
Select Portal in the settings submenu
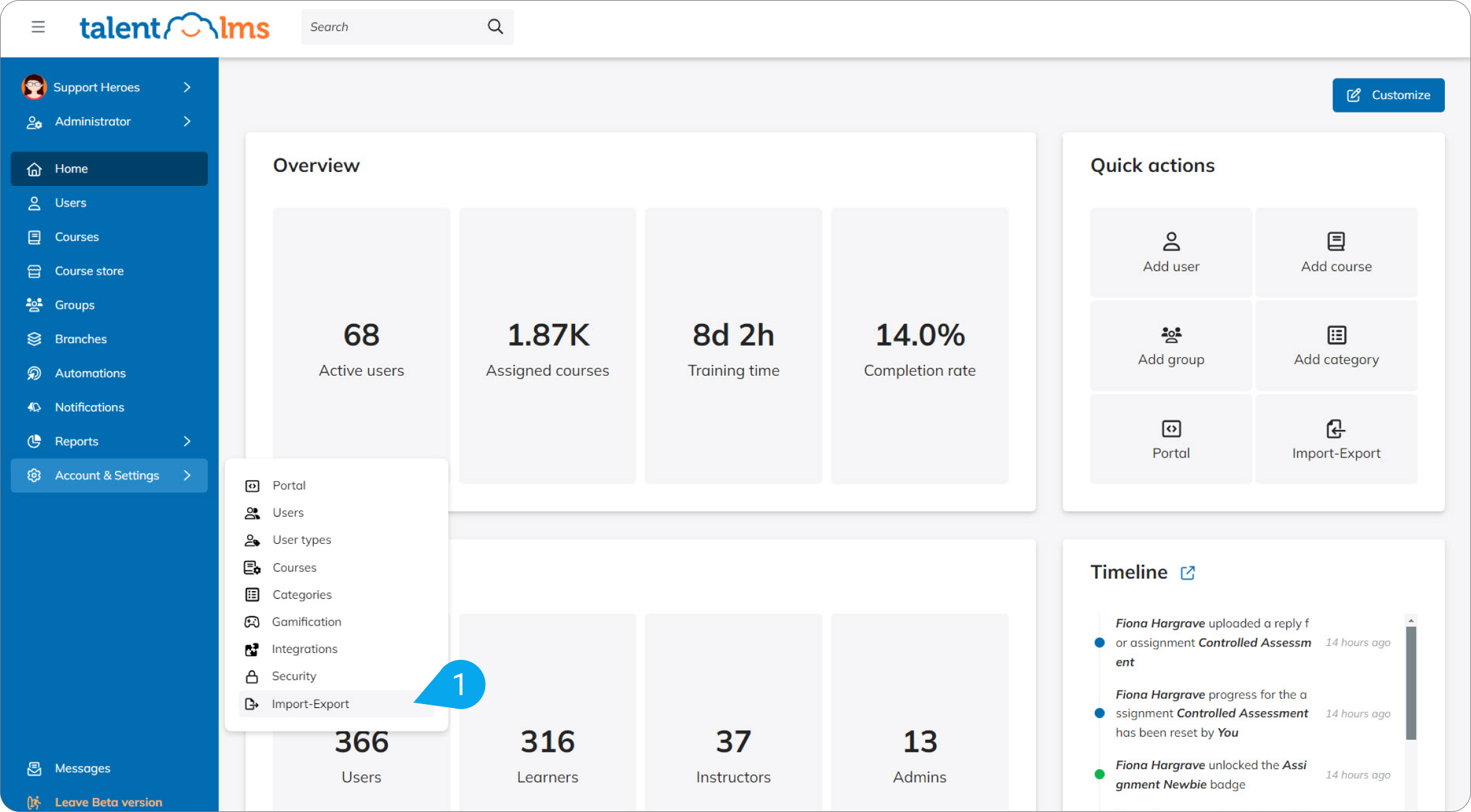coord(337,486)
